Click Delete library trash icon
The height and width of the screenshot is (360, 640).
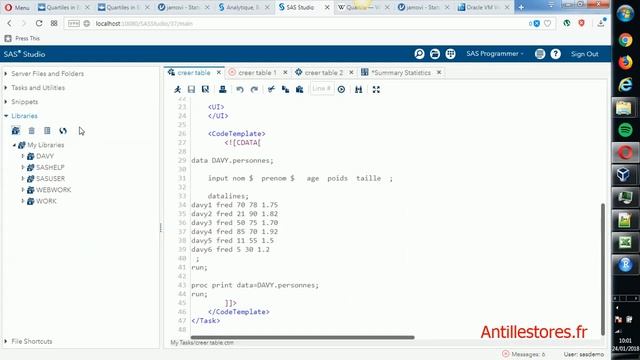(x=31, y=131)
